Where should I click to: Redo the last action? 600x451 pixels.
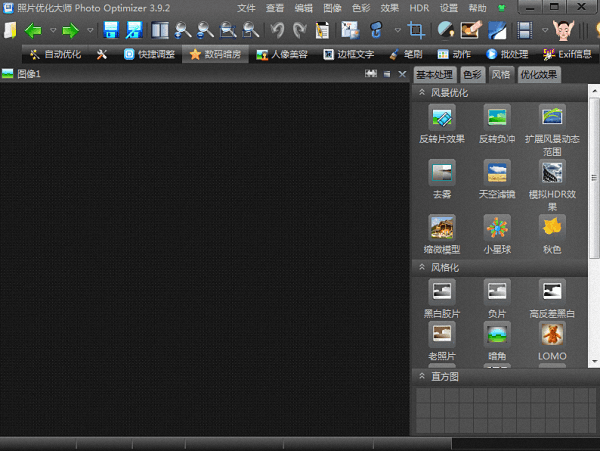click(x=300, y=30)
